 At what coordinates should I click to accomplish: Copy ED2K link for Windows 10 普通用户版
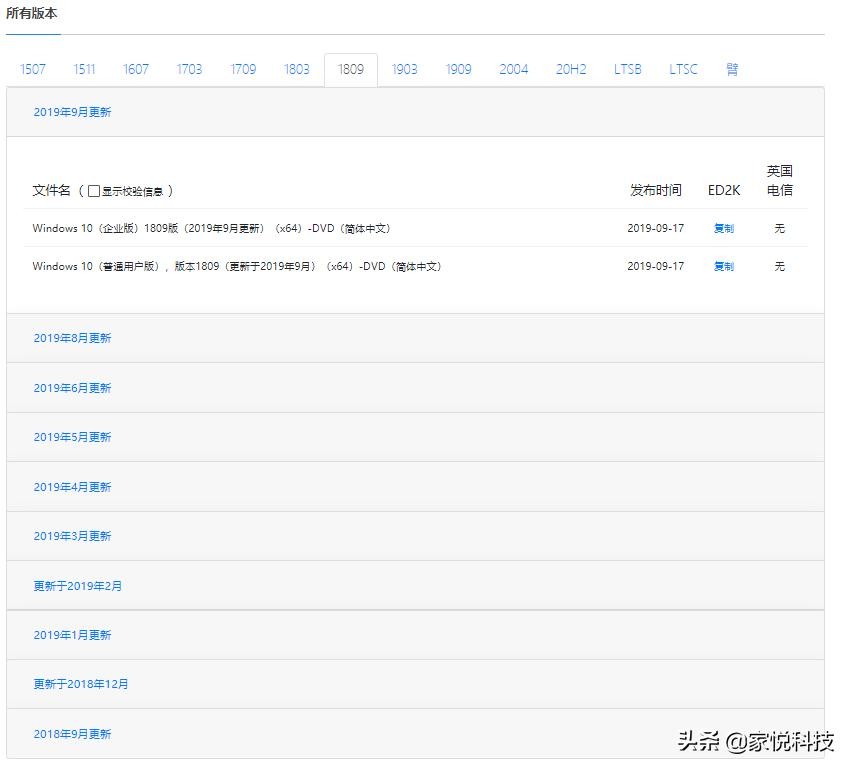[x=723, y=266]
